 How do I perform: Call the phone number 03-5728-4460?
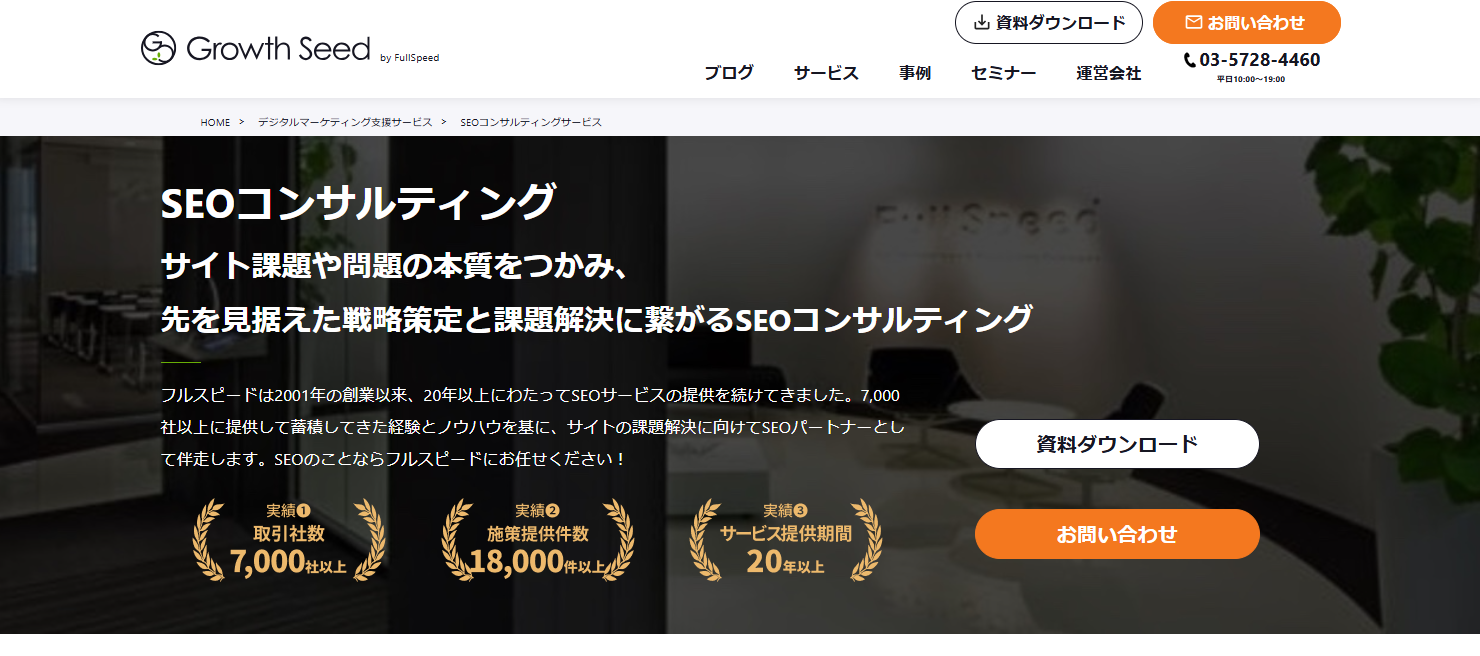1260,60
